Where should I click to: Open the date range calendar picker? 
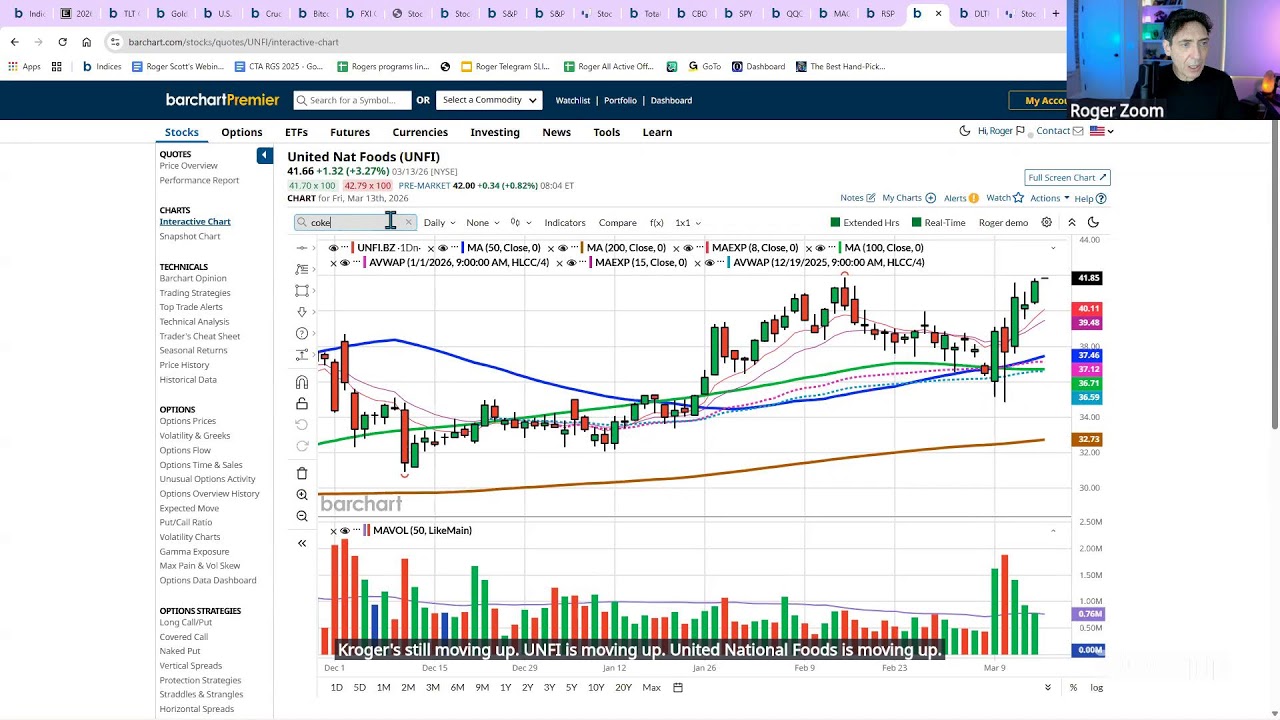678,688
